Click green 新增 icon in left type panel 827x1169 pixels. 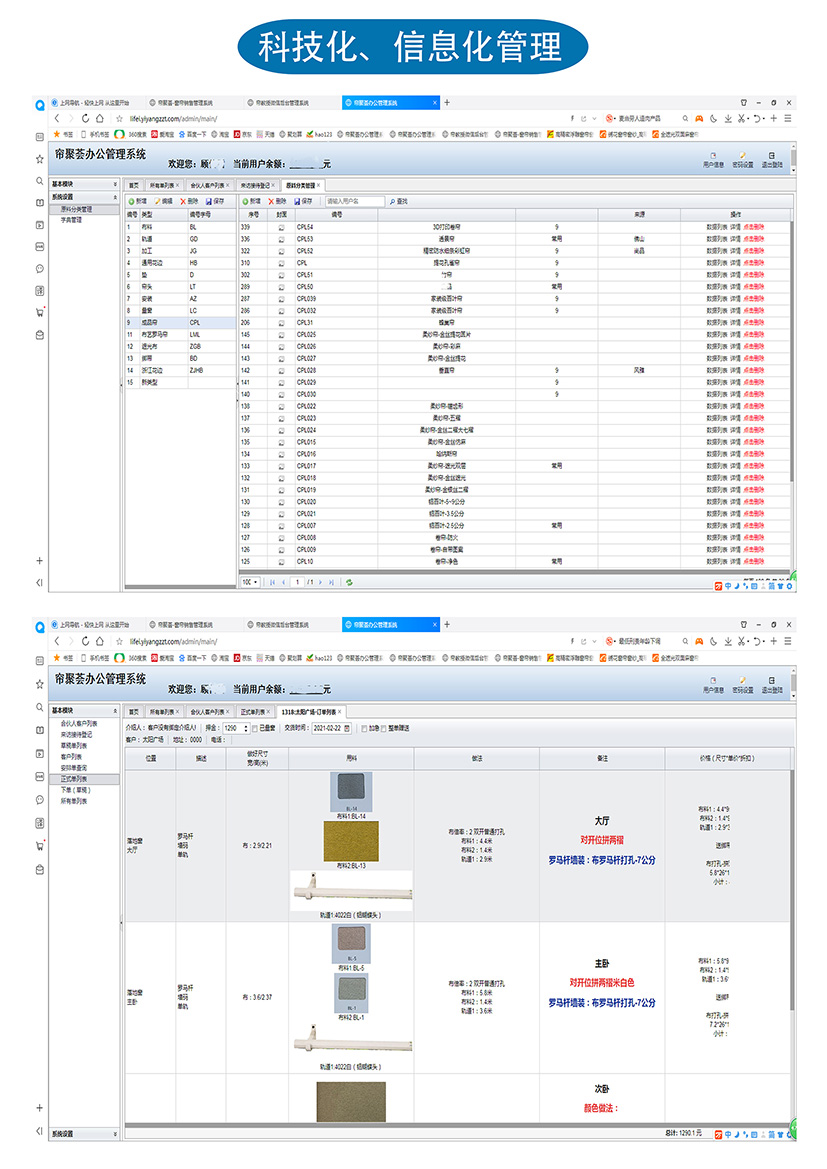[x=131, y=201]
